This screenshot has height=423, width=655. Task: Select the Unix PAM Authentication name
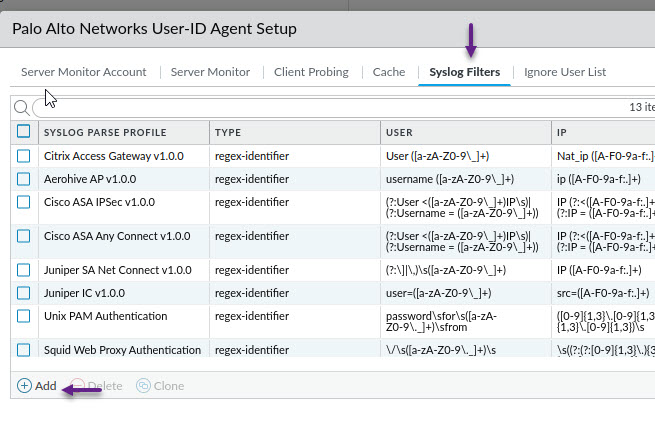pyautogui.click(x=106, y=316)
